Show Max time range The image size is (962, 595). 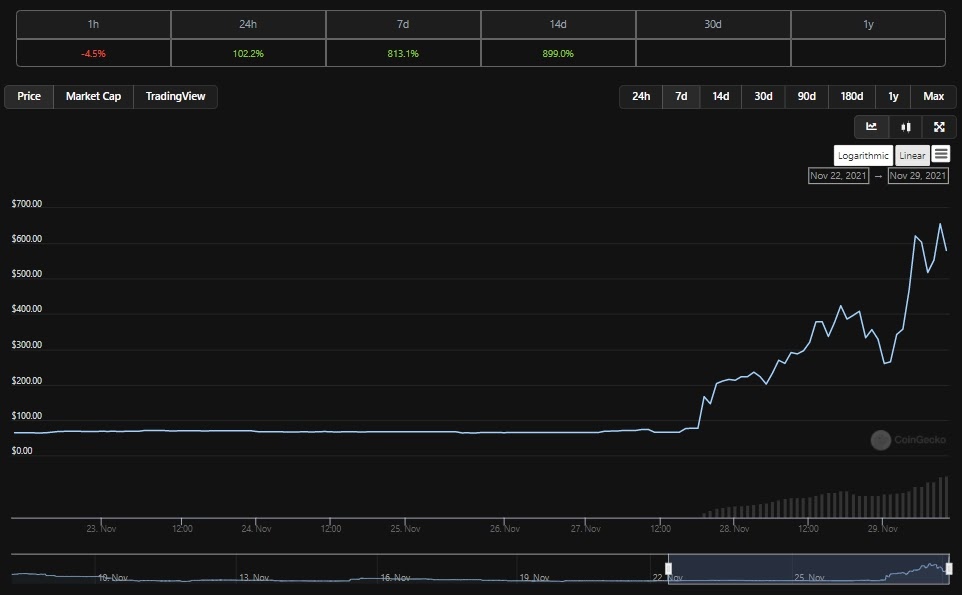coord(933,97)
